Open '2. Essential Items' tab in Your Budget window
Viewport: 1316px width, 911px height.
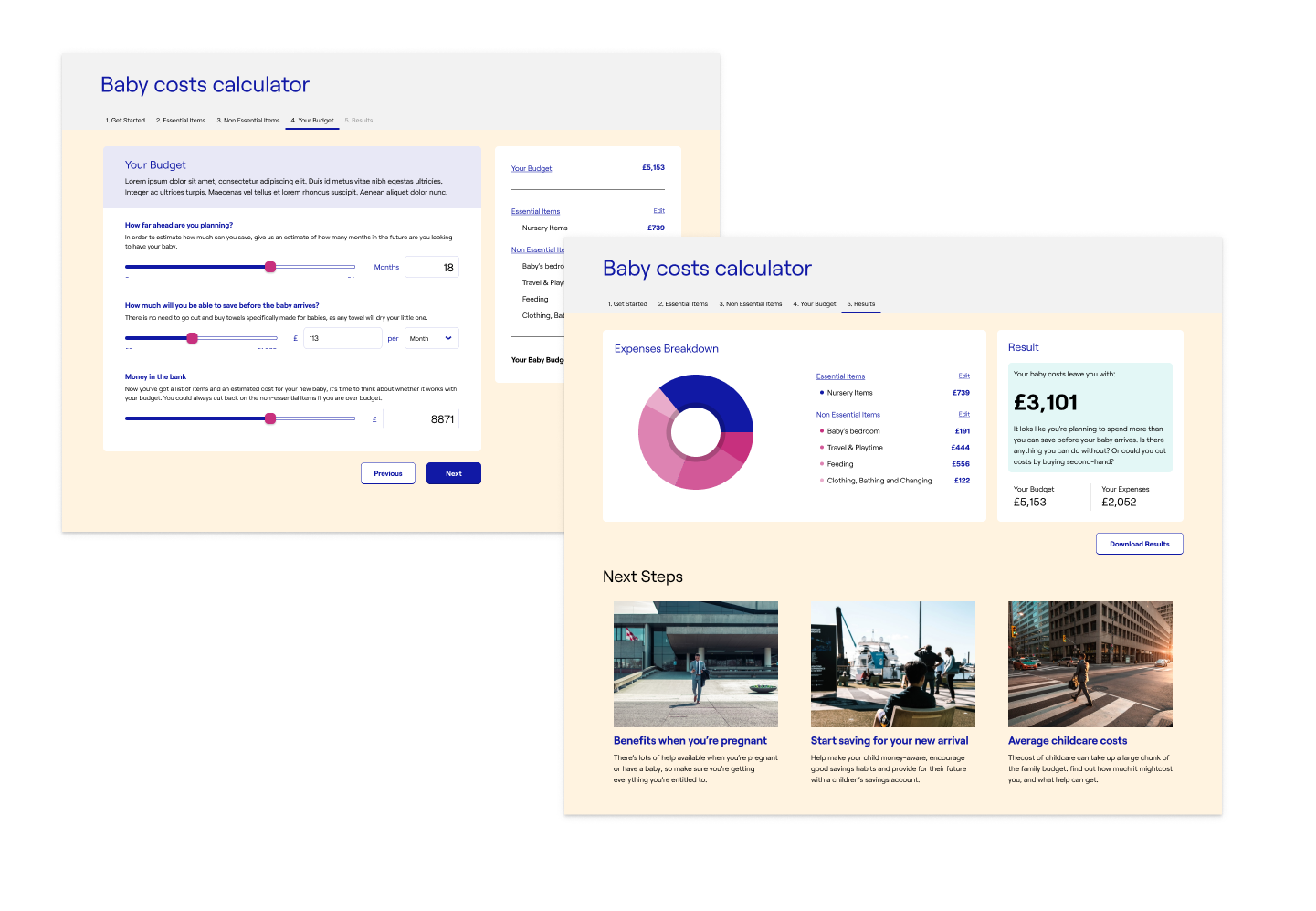pyautogui.click(x=181, y=121)
